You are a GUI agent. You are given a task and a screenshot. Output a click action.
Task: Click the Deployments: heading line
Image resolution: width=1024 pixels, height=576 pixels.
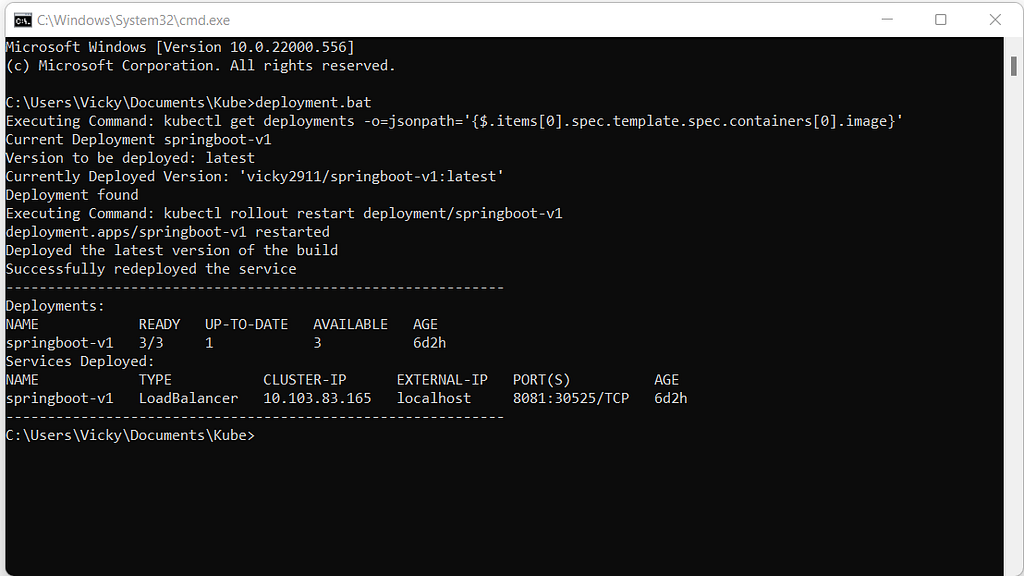tap(55, 306)
